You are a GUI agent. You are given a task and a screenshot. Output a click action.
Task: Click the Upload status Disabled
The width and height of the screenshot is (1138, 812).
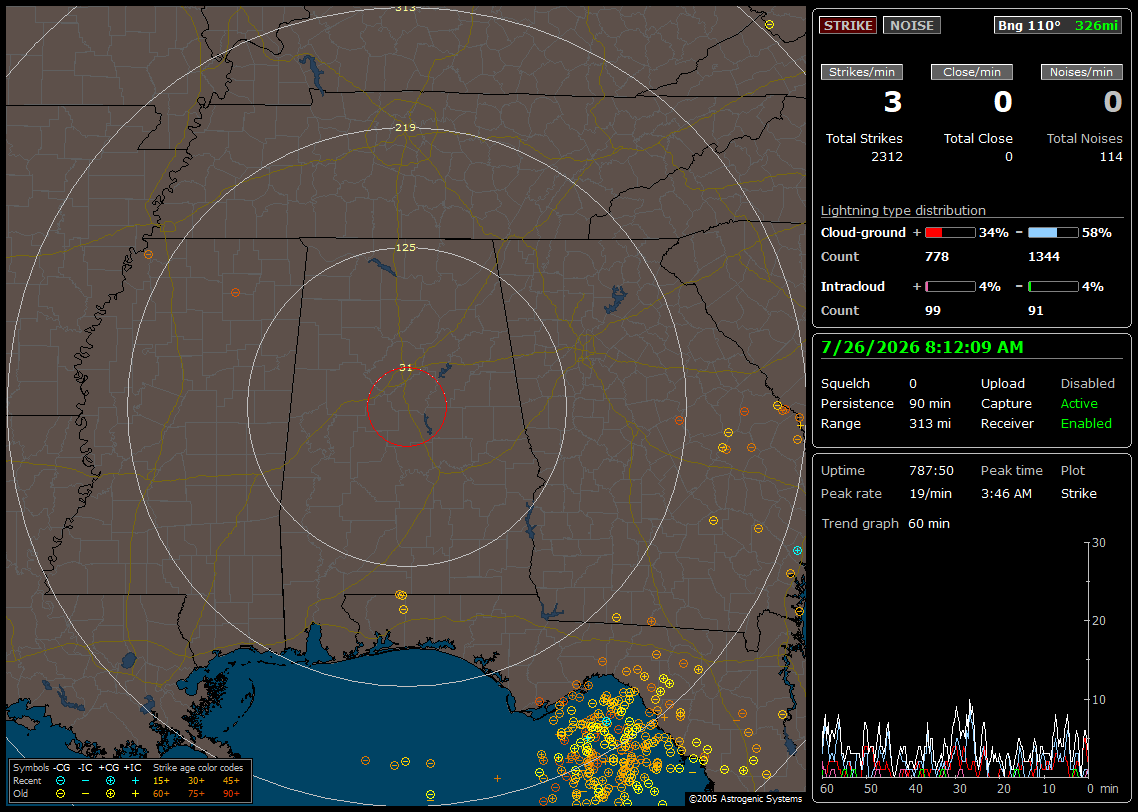1087,384
